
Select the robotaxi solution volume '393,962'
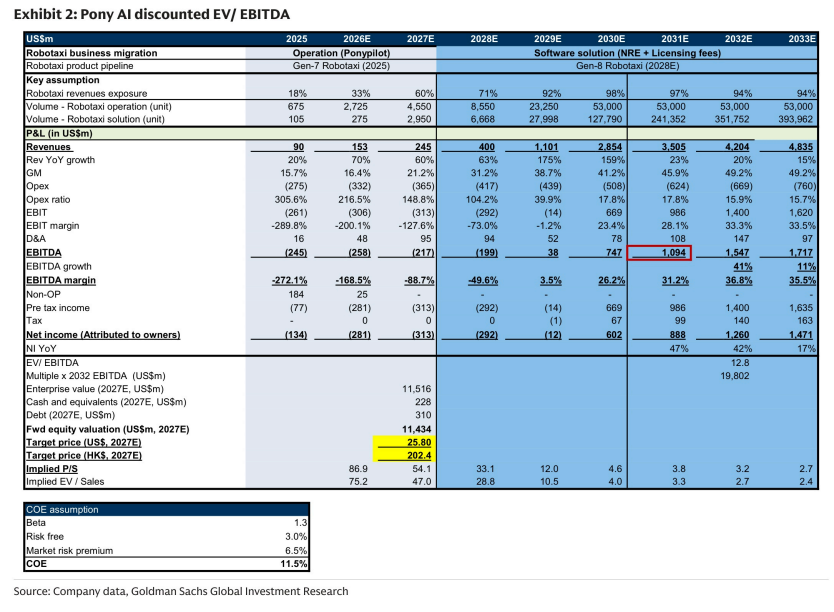[x=795, y=119]
